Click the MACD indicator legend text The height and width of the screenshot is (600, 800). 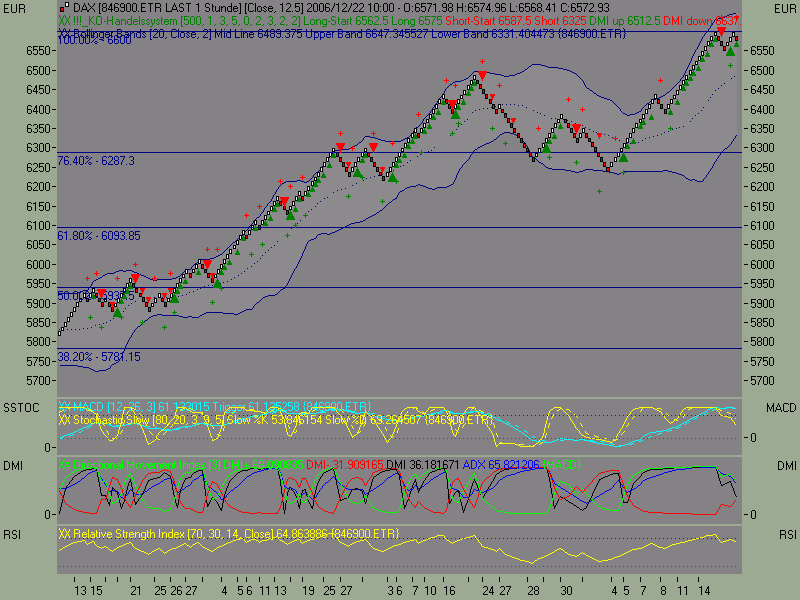215,407
